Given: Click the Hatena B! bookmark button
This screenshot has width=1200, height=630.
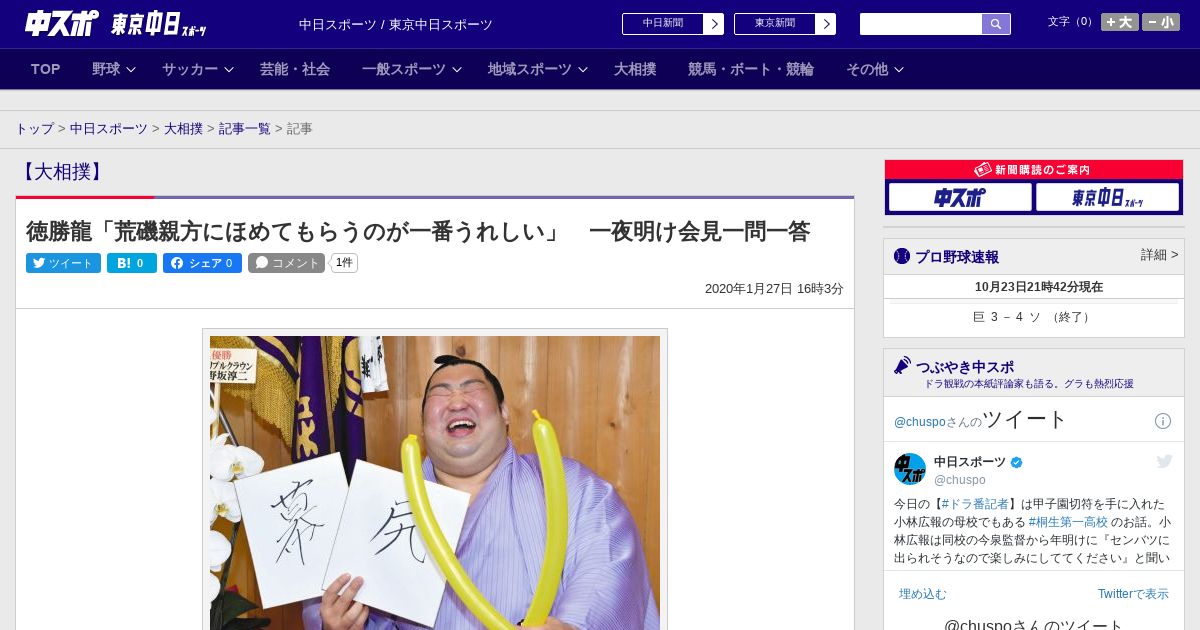Looking at the screenshot, I should (132, 263).
